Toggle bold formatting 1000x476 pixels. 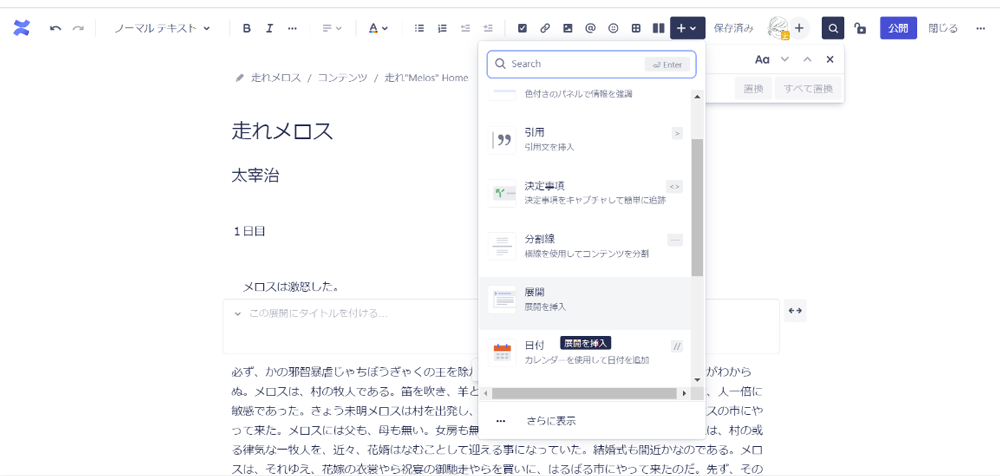pos(247,28)
